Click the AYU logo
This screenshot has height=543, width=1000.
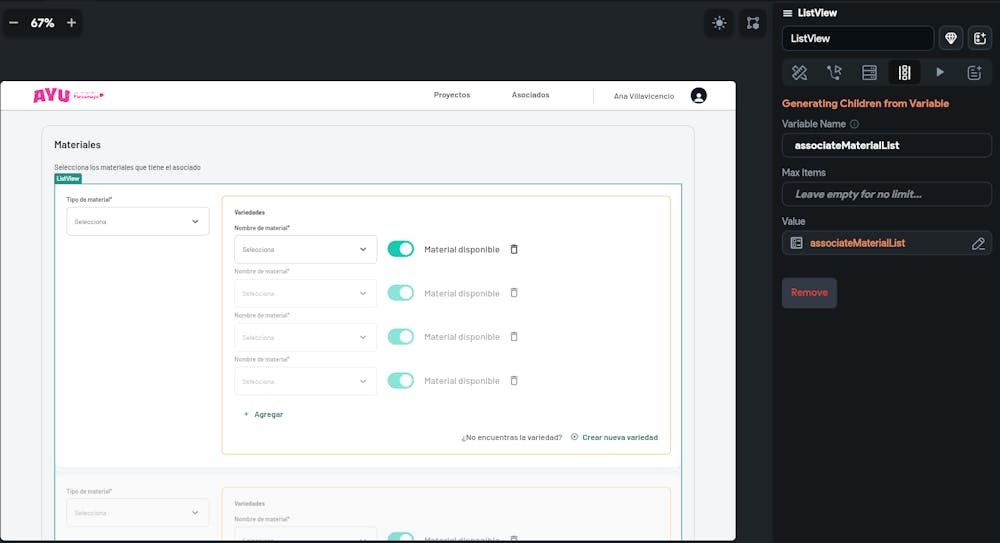tap(68, 96)
